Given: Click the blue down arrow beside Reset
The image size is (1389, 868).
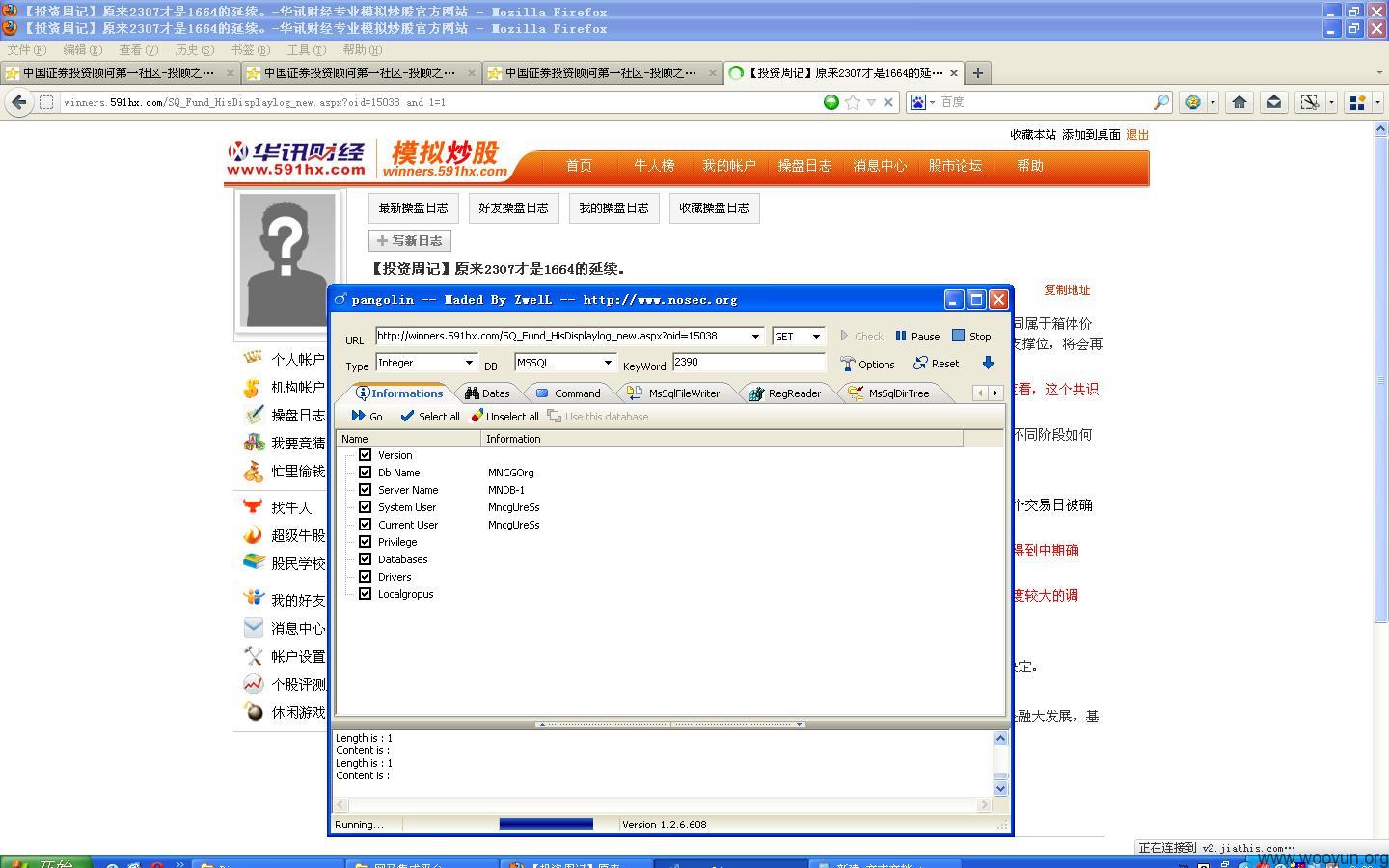Looking at the screenshot, I should [x=988, y=363].
